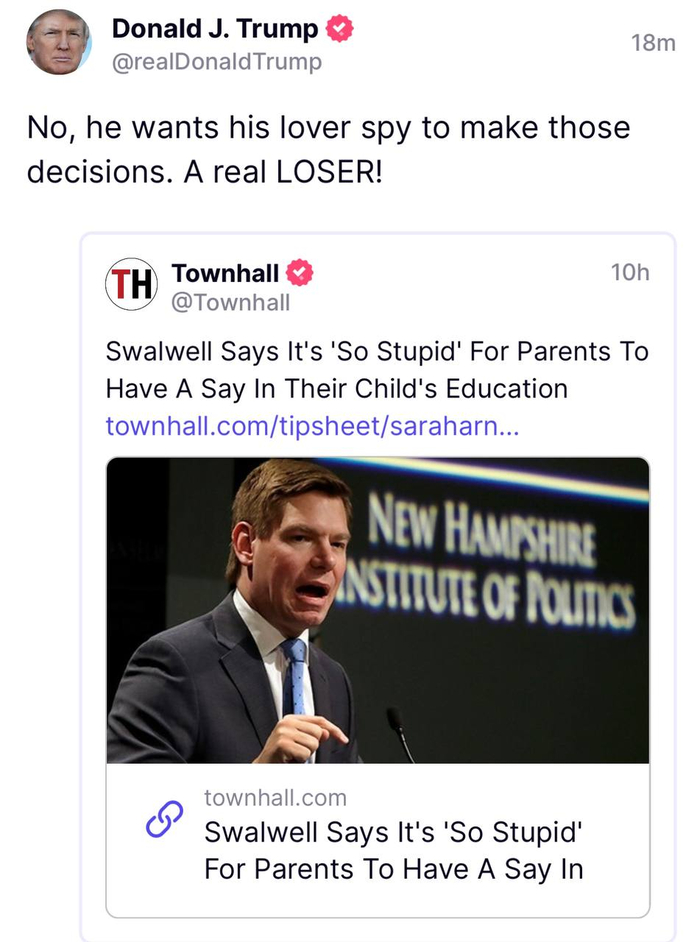Click the @Townhall handle
Screen dimensions: 700x942
point(230,302)
